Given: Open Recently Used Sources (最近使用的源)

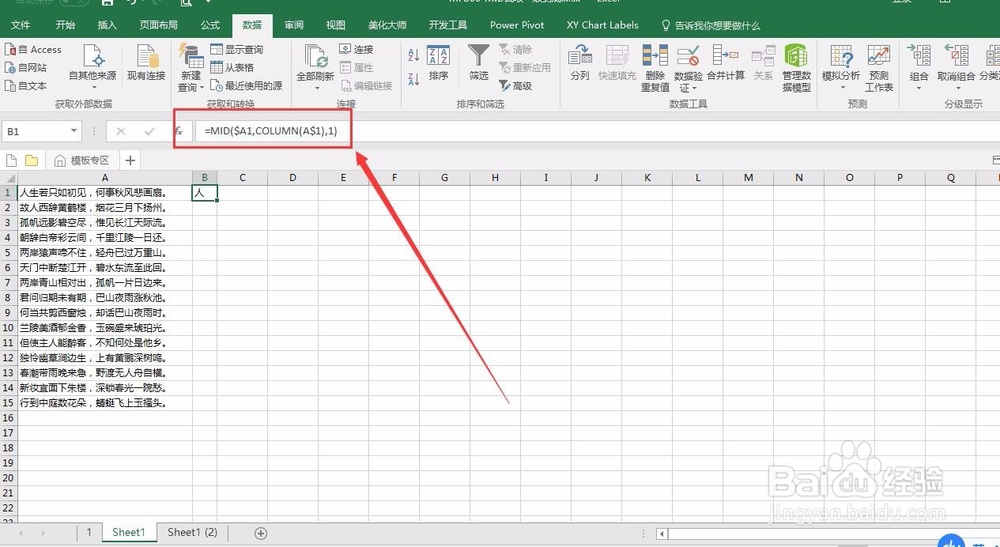Looking at the screenshot, I should pos(246,85).
